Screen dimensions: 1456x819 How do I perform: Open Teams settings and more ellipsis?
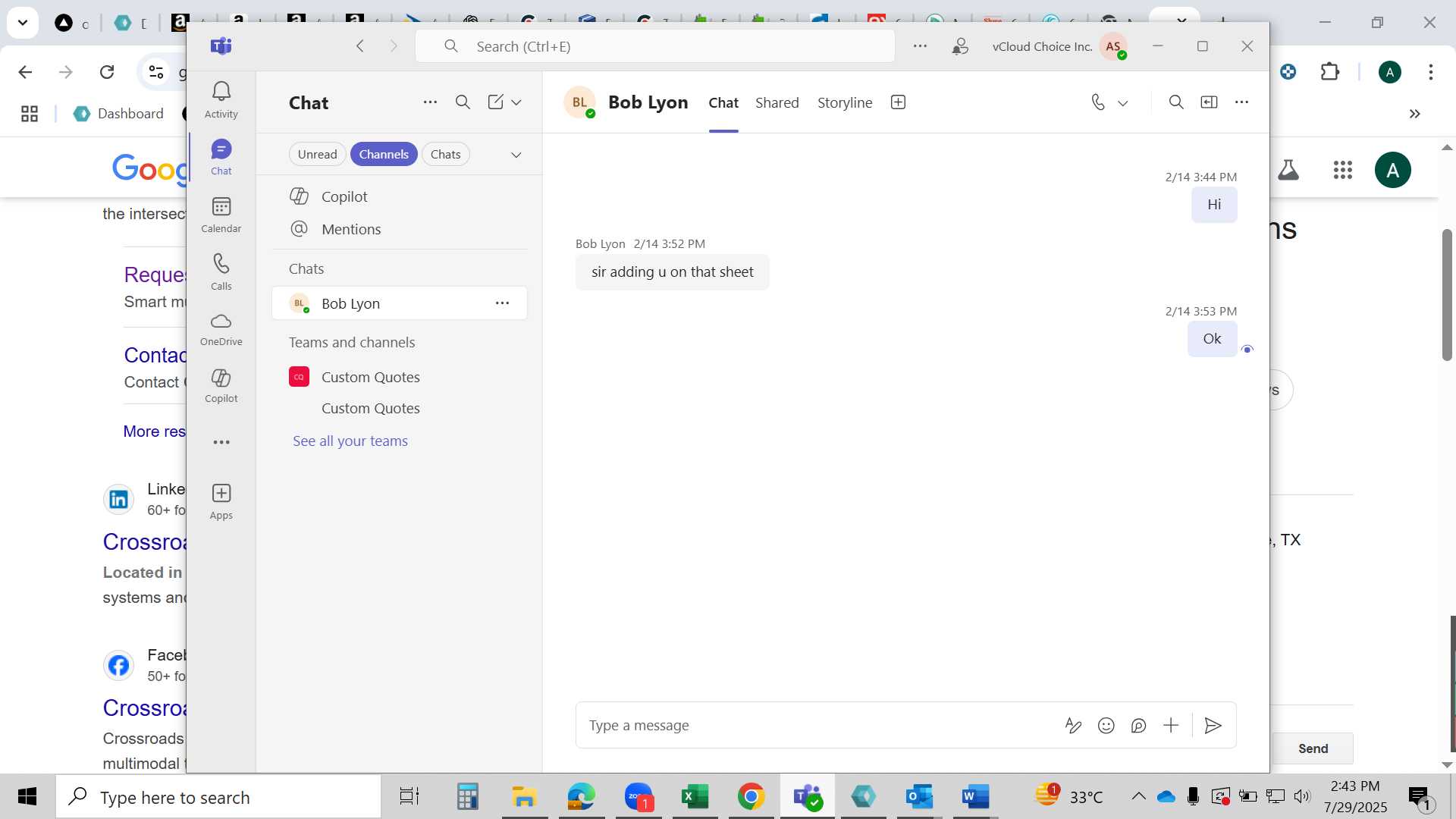(920, 46)
